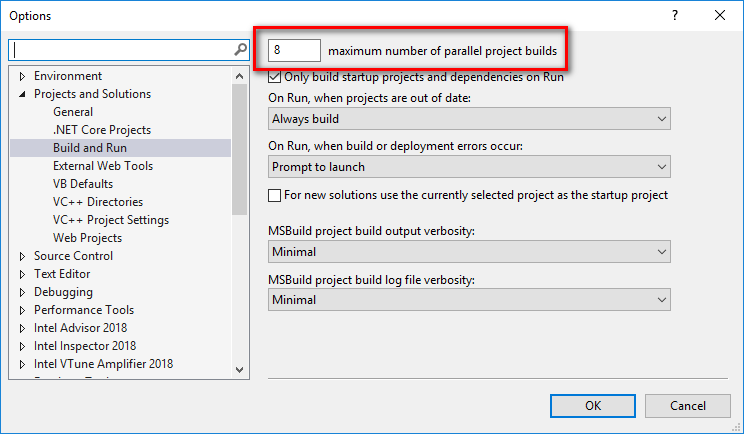744x434 pixels.
Task: Select the General options page
Action: 73,112
